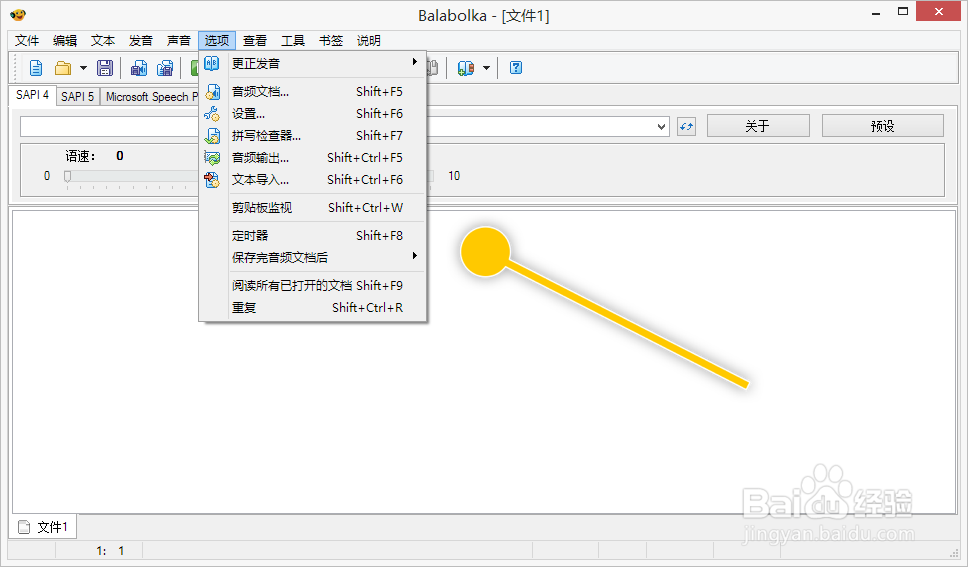Image resolution: width=968 pixels, height=567 pixels.
Task: Switch to the SAPI 5 tab
Action: (78, 97)
